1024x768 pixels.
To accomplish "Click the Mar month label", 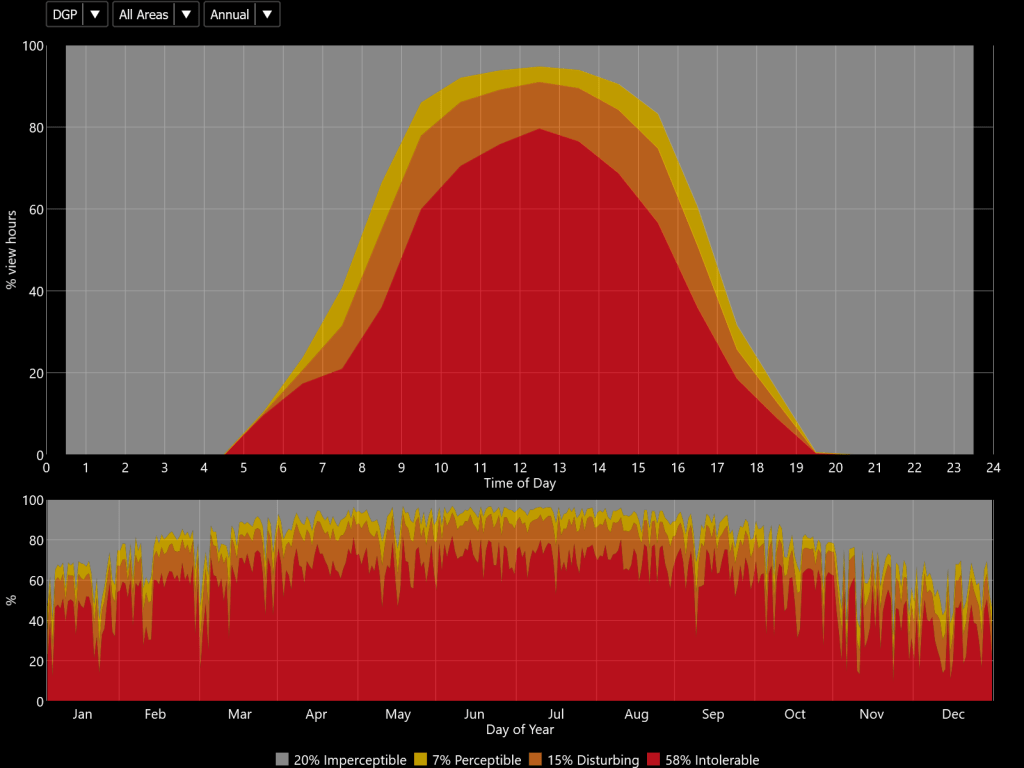I will 239,714.
